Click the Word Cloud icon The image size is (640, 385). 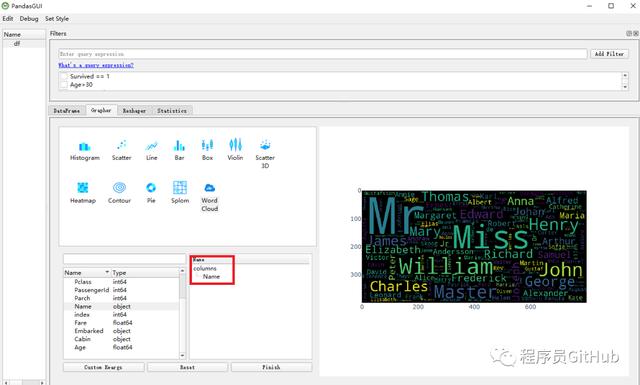point(209,187)
